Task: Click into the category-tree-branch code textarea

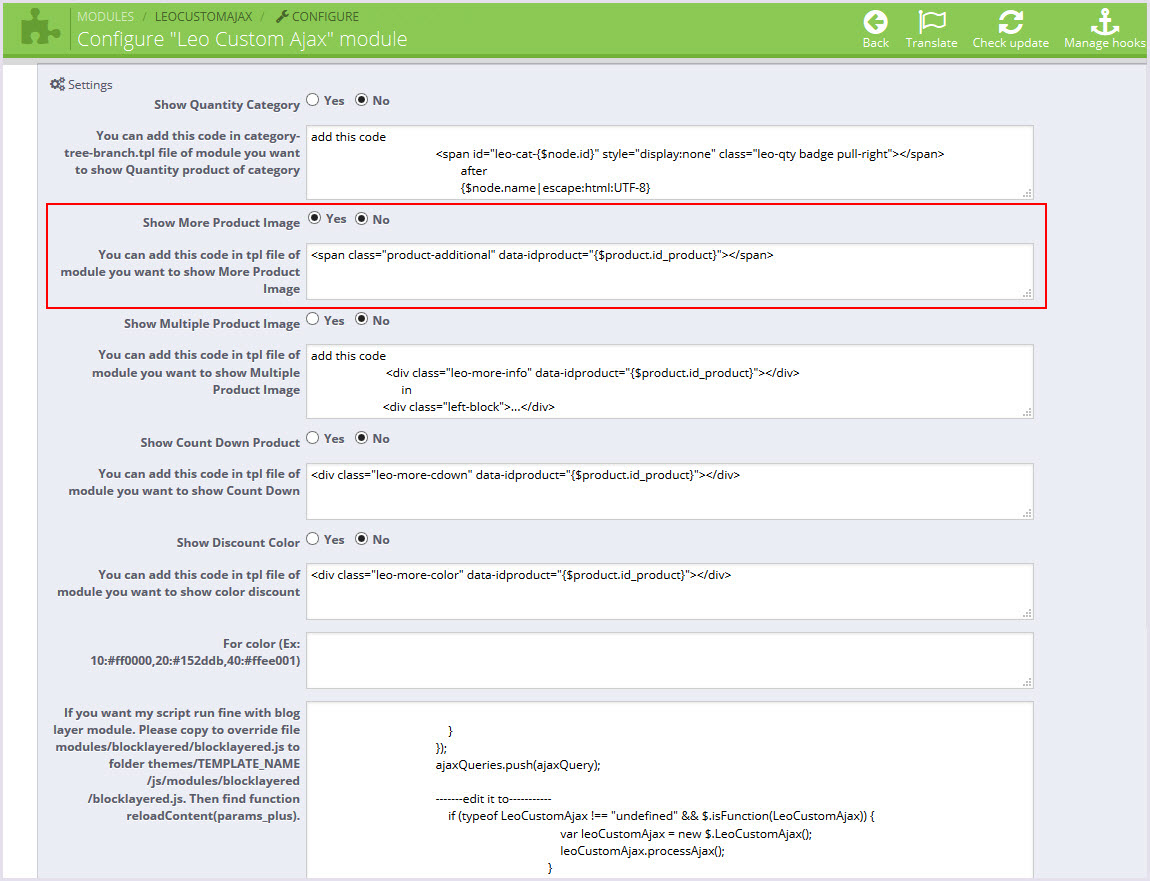Action: click(670, 162)
